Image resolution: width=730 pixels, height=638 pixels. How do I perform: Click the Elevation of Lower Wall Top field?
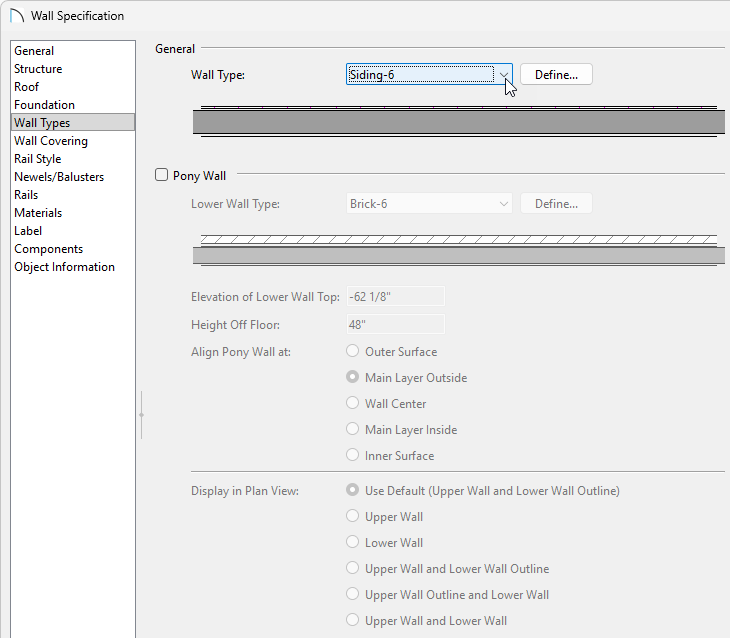pos(396,297)
